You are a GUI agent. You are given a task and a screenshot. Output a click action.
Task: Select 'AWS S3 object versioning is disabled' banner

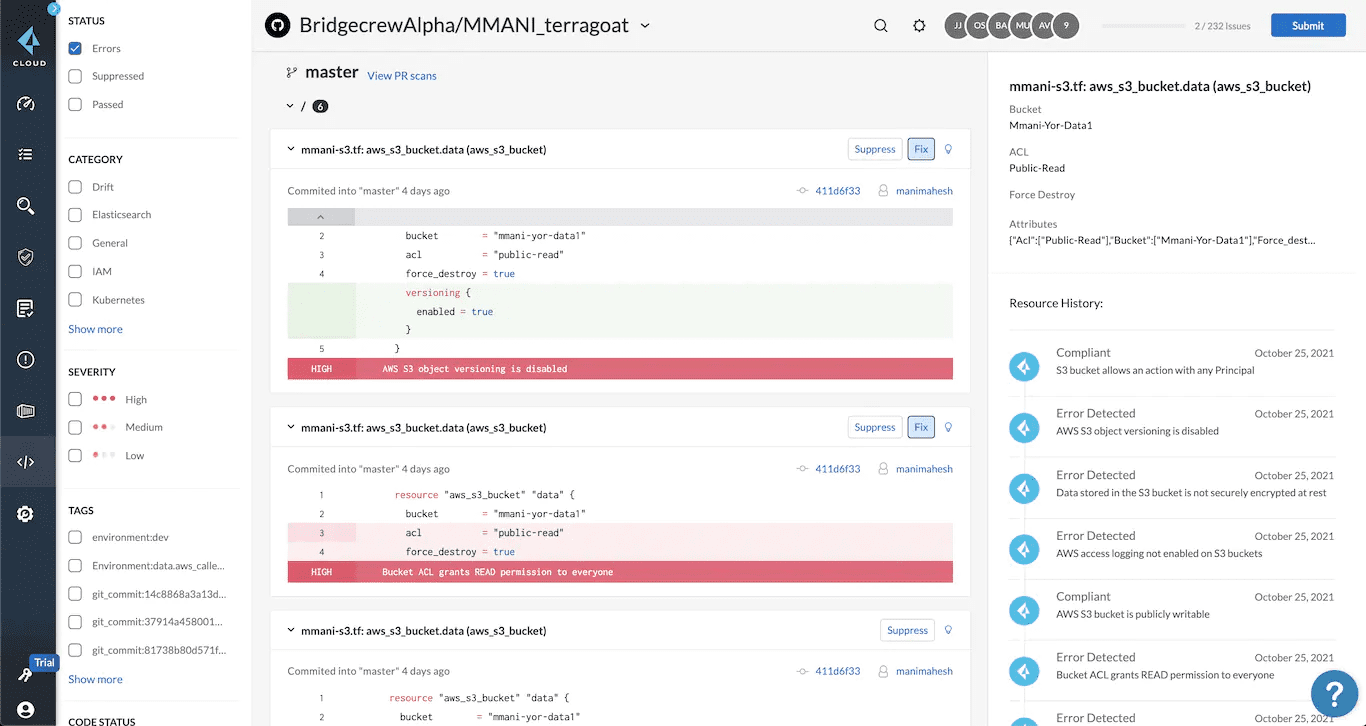[x=620, y=369]
